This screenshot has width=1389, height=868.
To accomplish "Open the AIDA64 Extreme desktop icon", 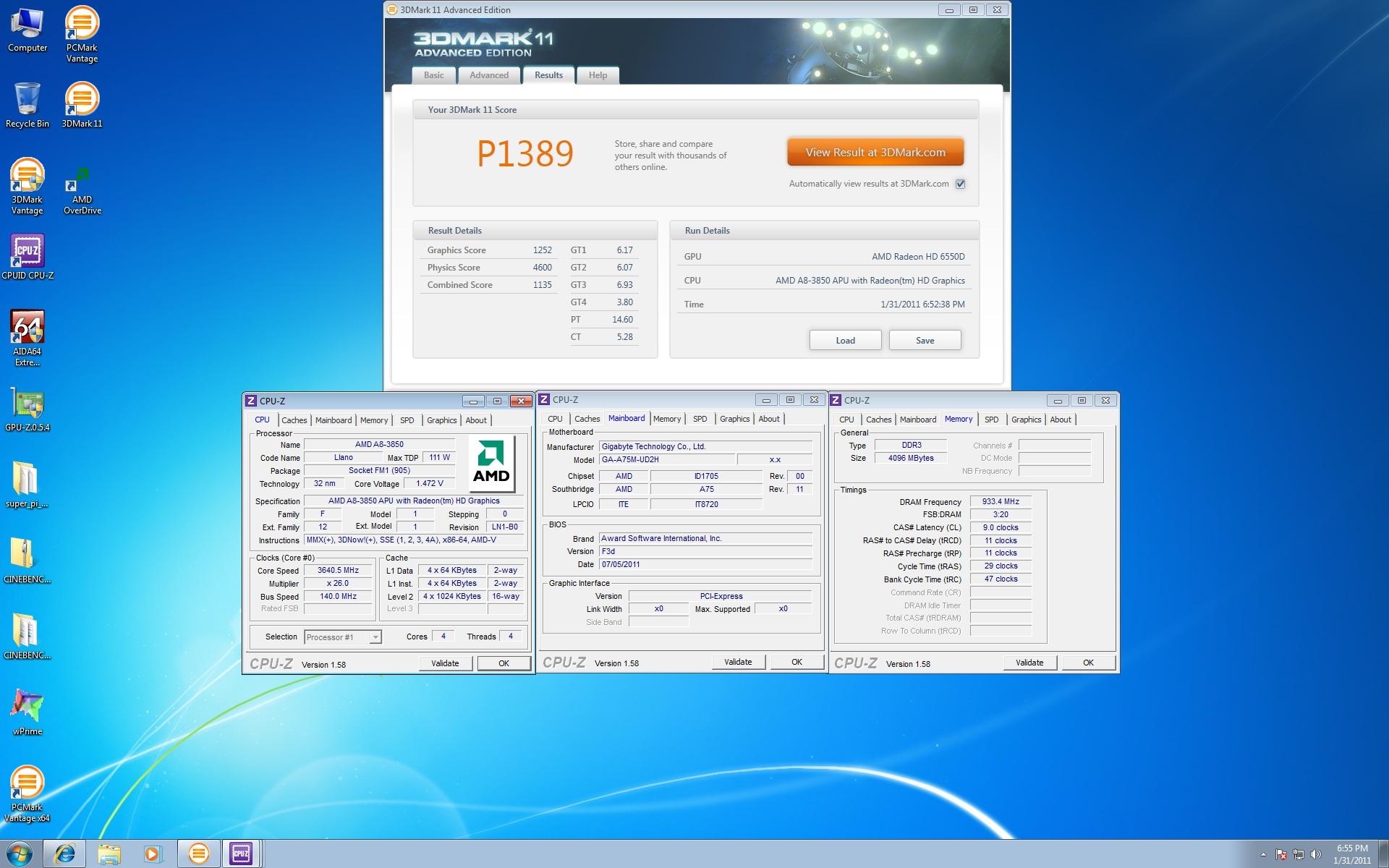I will pos(27,339).
